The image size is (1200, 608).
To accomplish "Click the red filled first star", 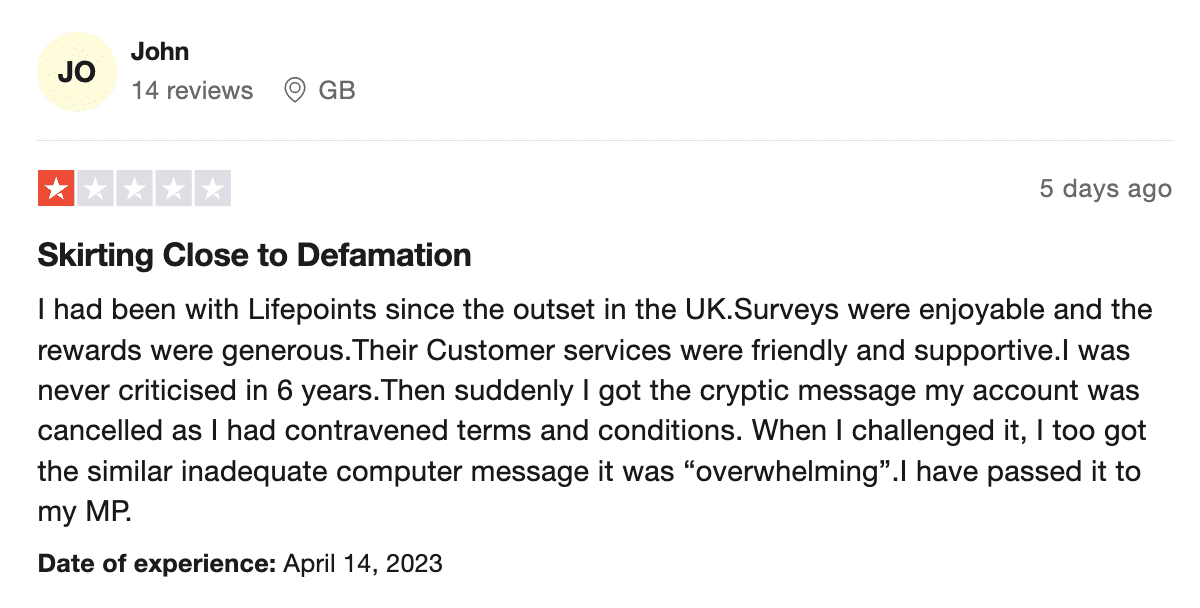I will pyautogui.click(x=55, y=188).
